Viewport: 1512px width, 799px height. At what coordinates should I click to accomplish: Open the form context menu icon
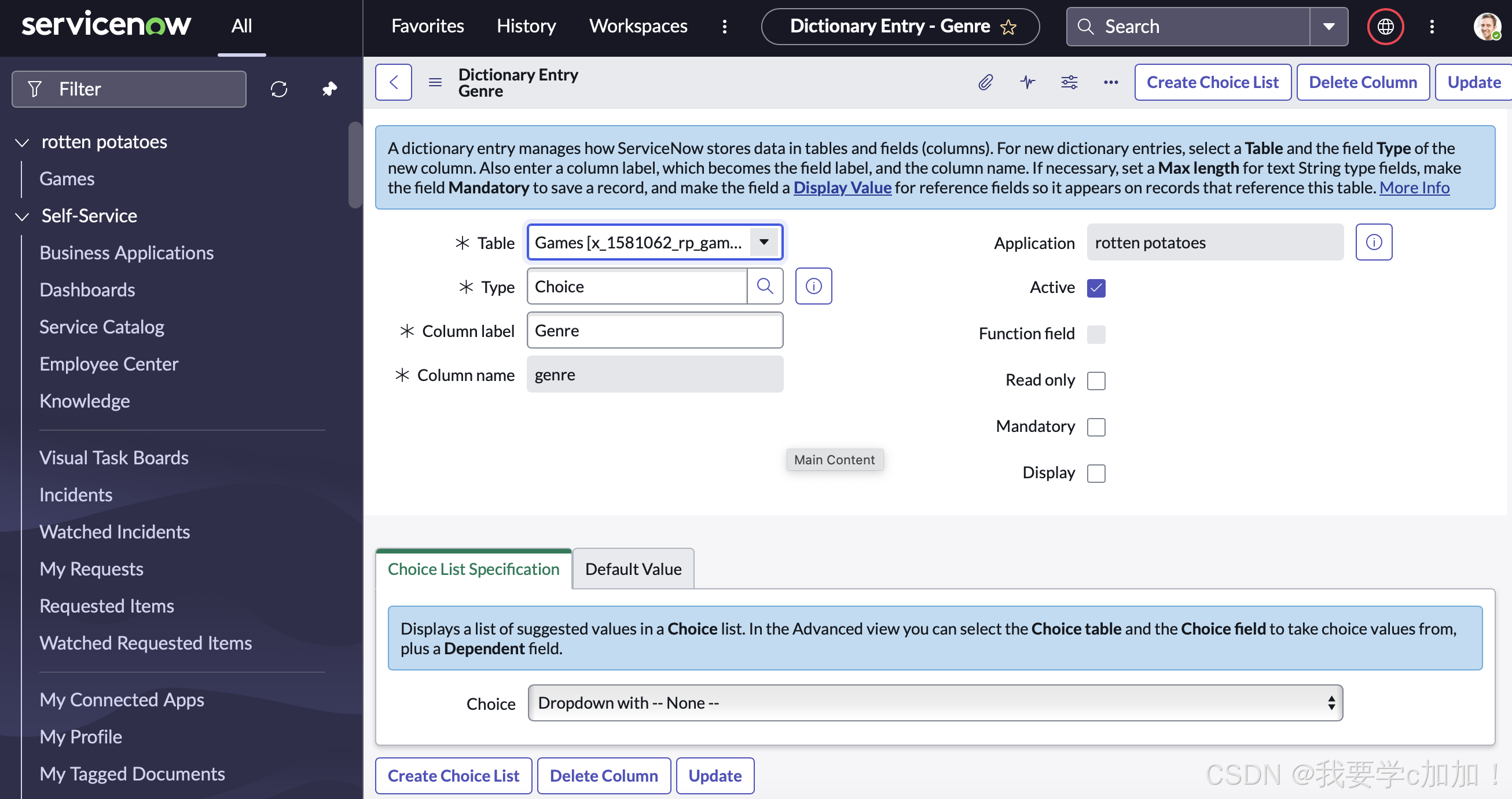435,82
